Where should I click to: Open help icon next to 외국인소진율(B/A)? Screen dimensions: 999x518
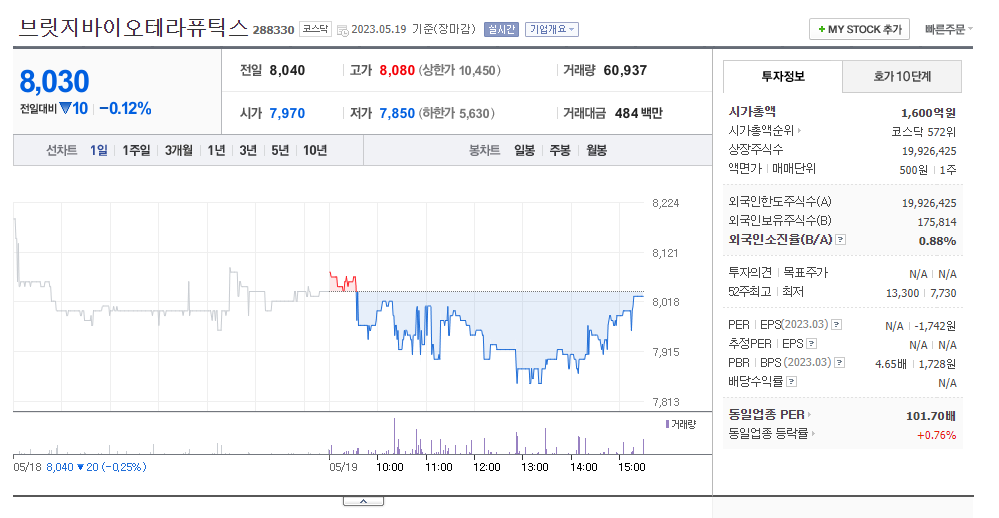click(x=841, y=240)
